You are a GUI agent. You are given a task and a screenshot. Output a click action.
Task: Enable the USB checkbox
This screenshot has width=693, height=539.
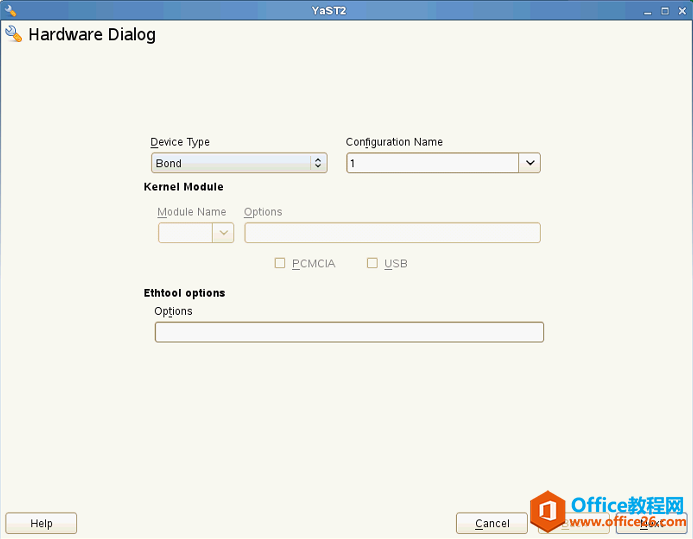pyautogui.click(x=372, y=263)
